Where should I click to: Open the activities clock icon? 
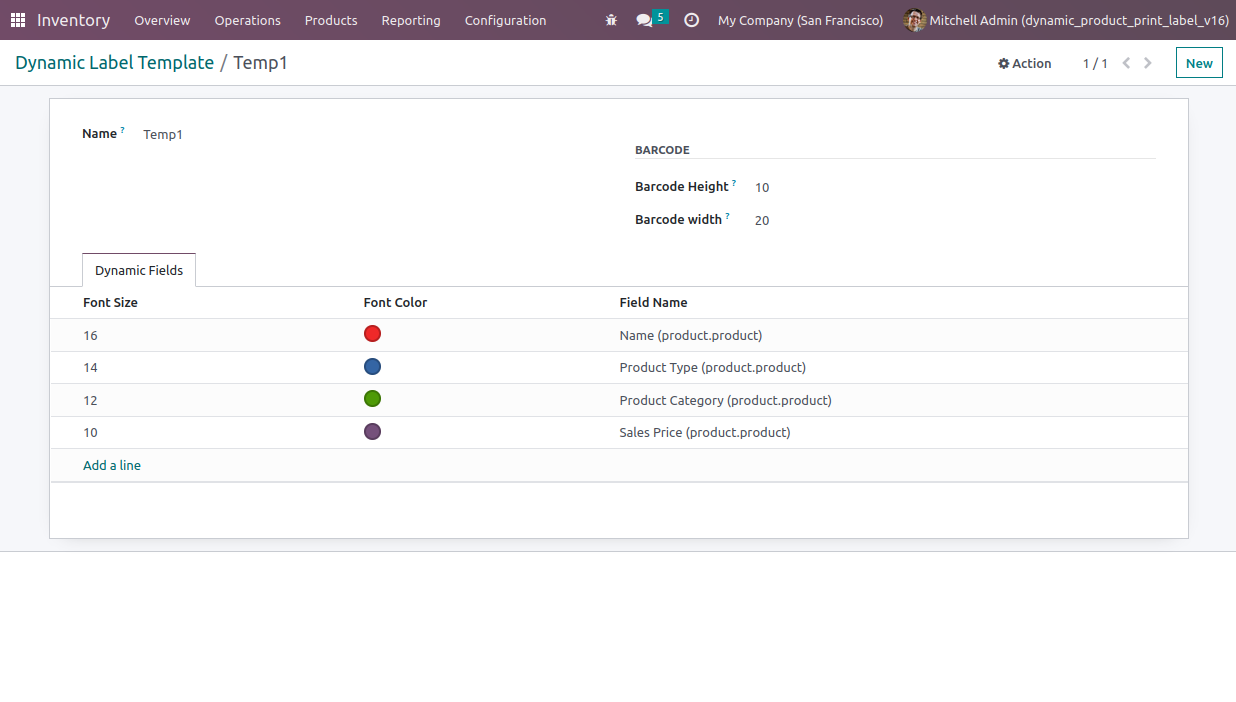pos(691,20)
